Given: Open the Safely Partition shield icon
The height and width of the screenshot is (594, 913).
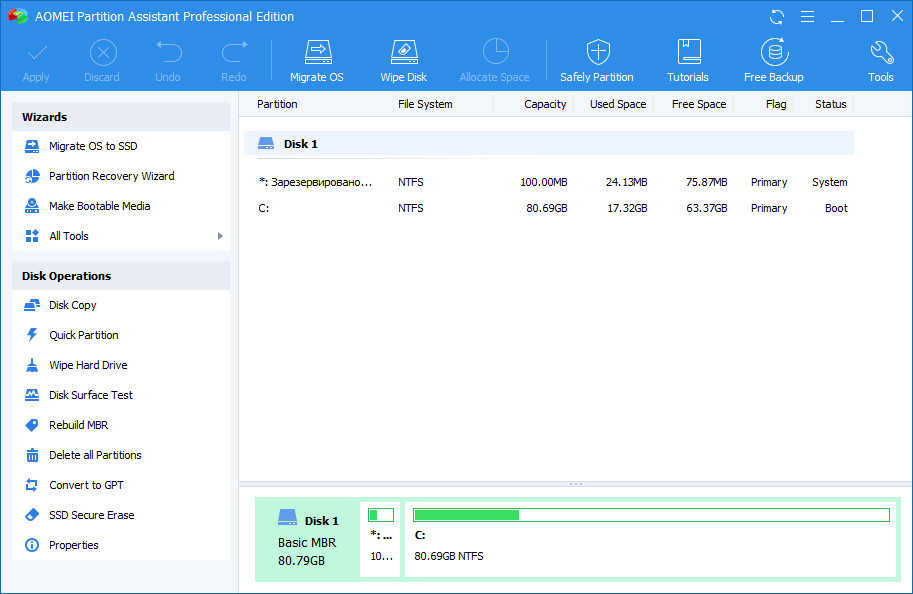Looking at the screenshot, I should (598, 52).
